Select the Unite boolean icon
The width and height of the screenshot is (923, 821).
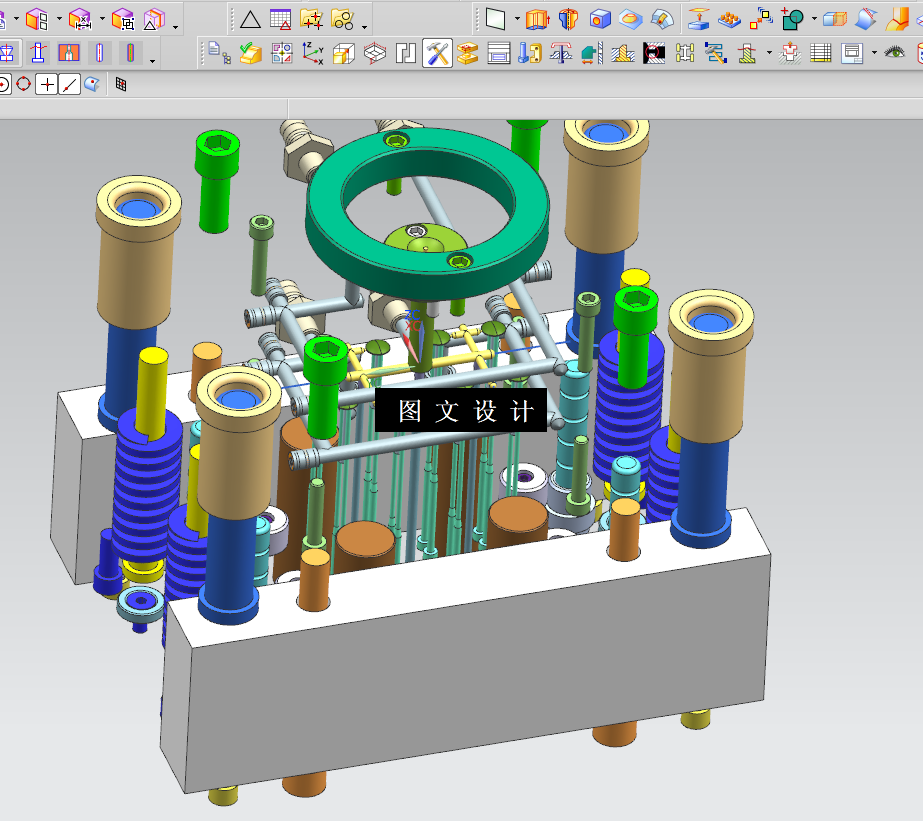coord(792,19)
